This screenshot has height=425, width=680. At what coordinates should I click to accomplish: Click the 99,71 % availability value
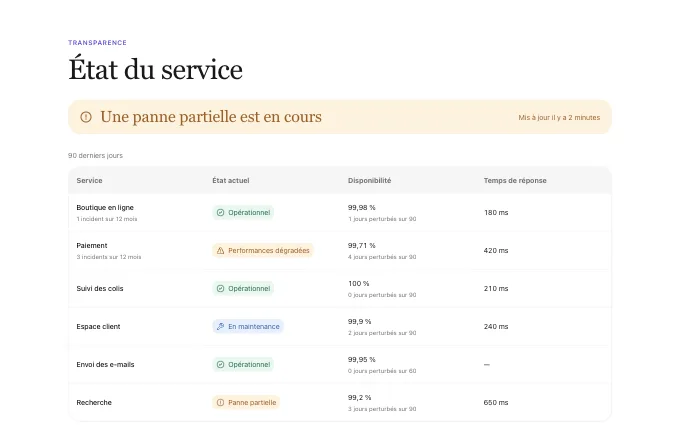pyautogui.click(x=362, y=245)
